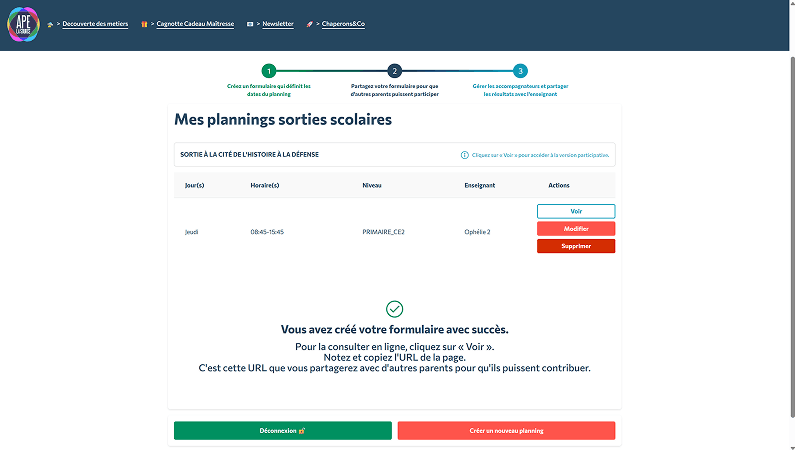Click the Niveau column header

tap(372, 185)
